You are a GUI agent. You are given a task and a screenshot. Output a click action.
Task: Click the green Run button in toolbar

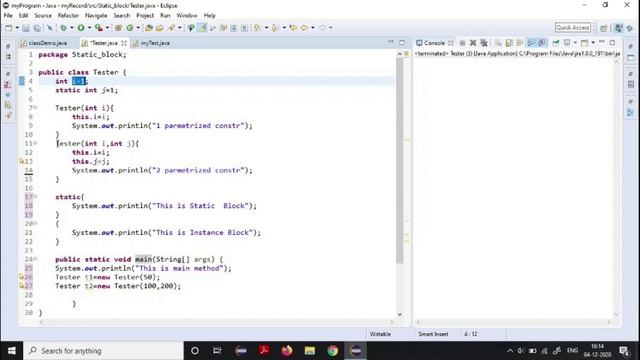[x=81, y=28]
